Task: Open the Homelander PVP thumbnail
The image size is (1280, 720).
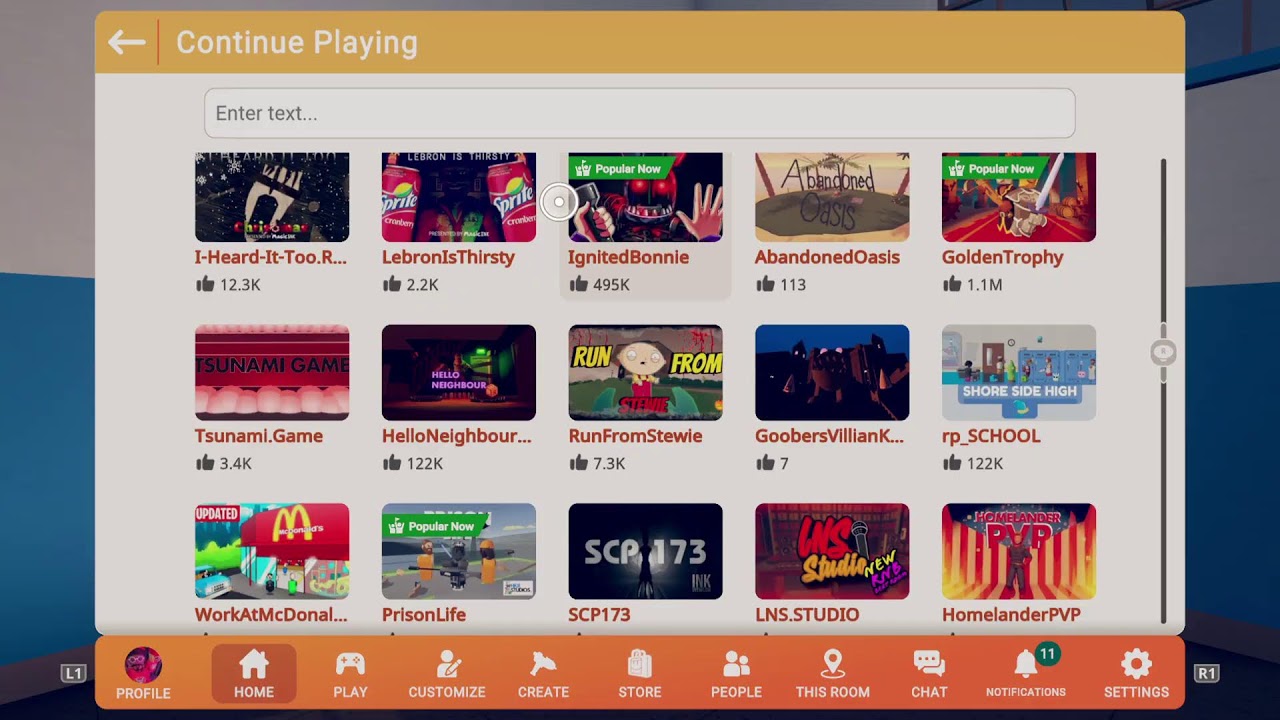Action: click(x=1019, y=551)
